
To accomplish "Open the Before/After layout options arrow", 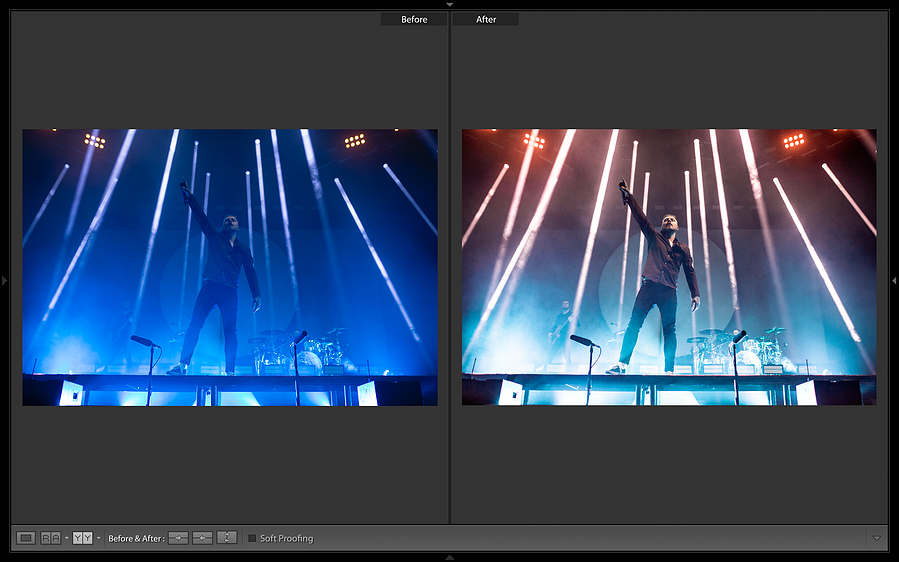I will coord(99,538).
